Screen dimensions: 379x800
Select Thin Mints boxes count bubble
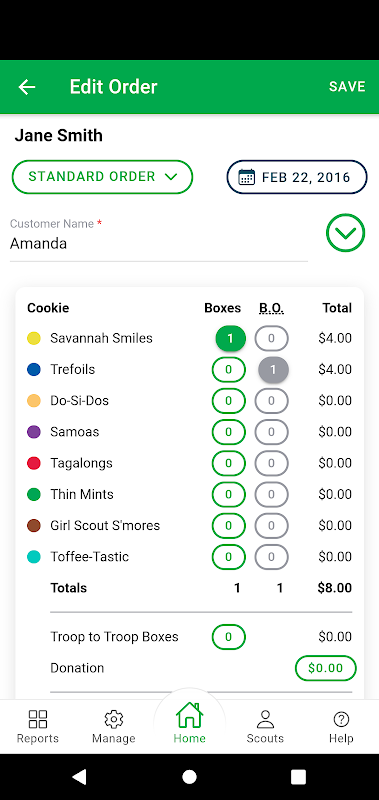[229, 494]
